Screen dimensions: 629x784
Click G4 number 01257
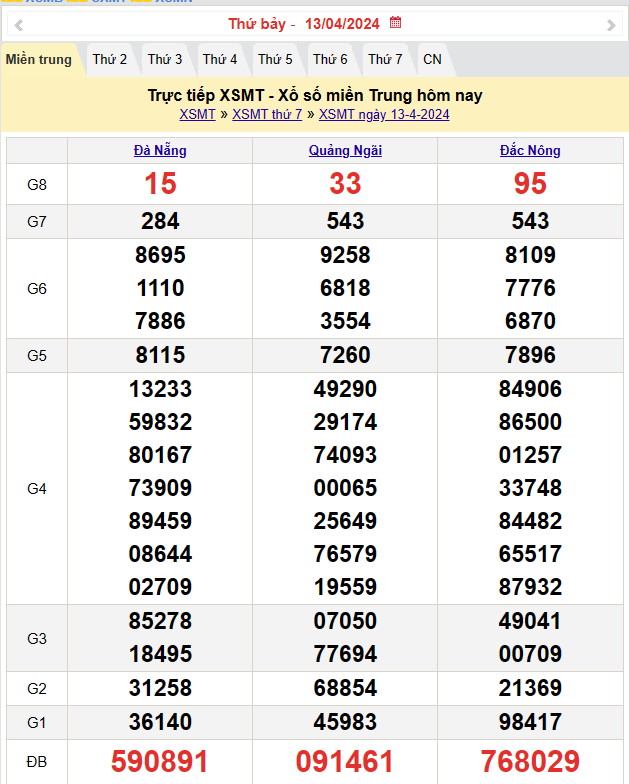coord(530,455)
